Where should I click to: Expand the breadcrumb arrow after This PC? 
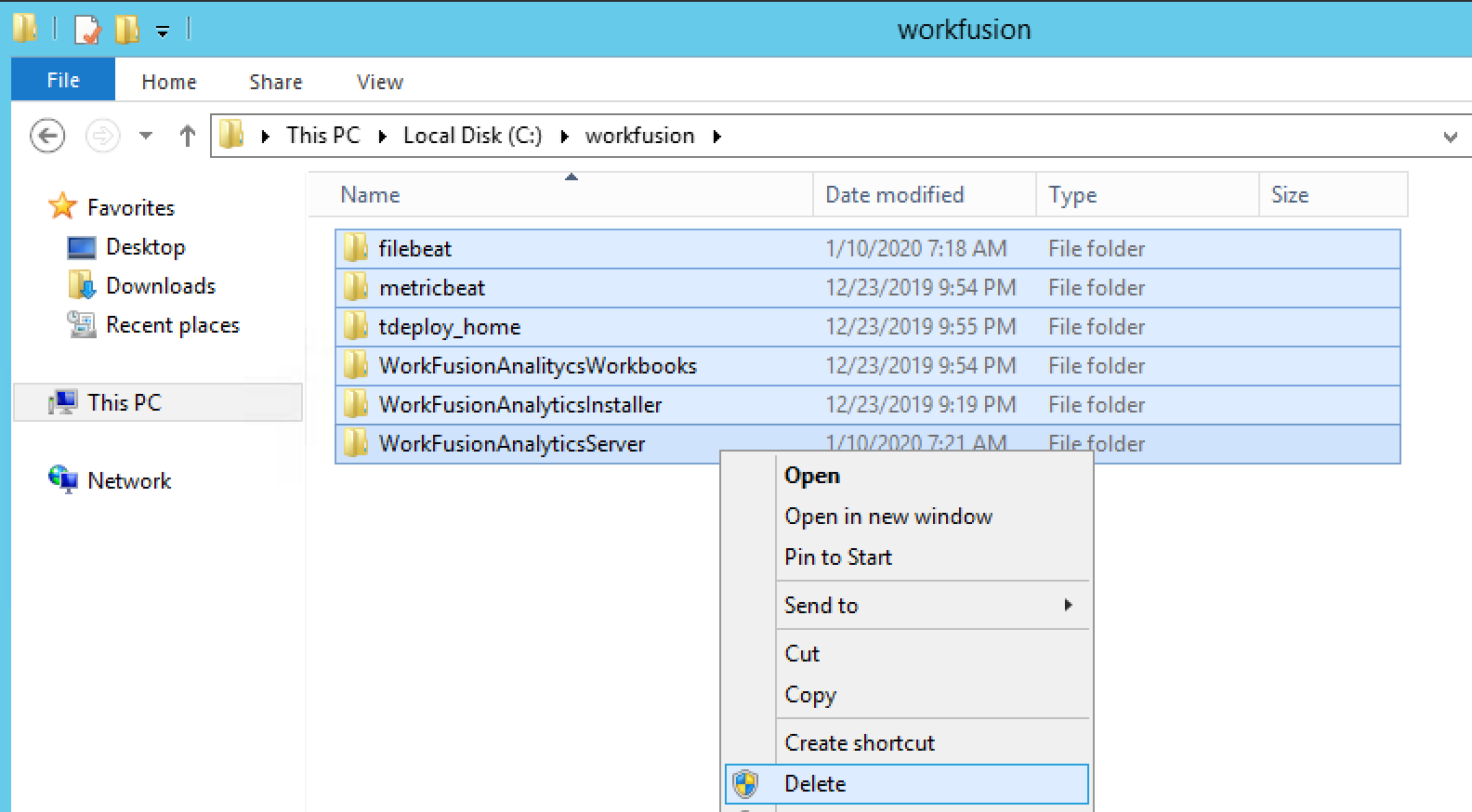click(382, 137)
